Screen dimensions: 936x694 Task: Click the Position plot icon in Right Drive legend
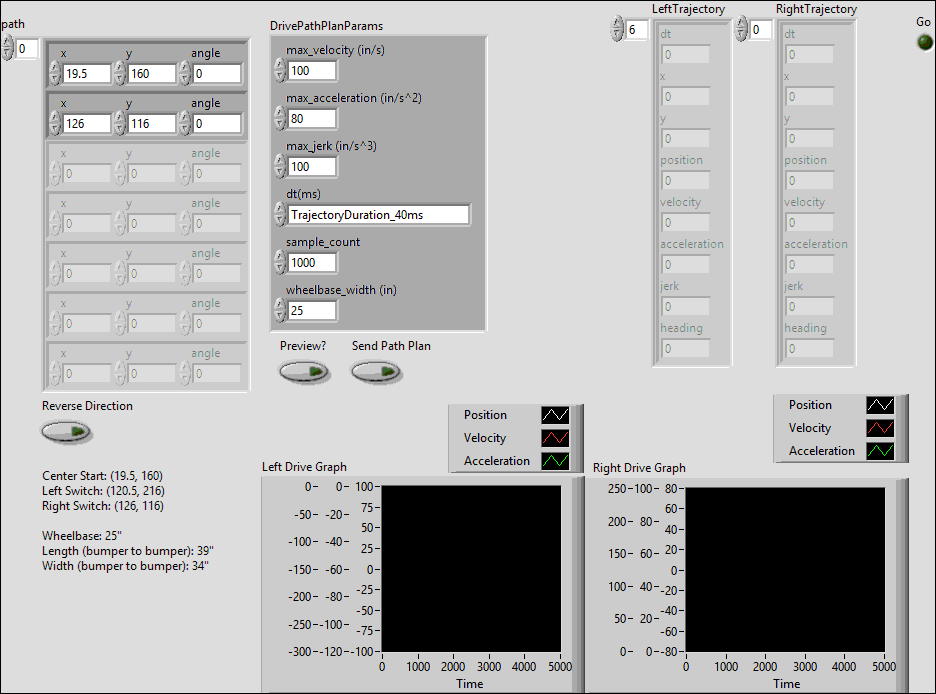[x=879, y=405]
